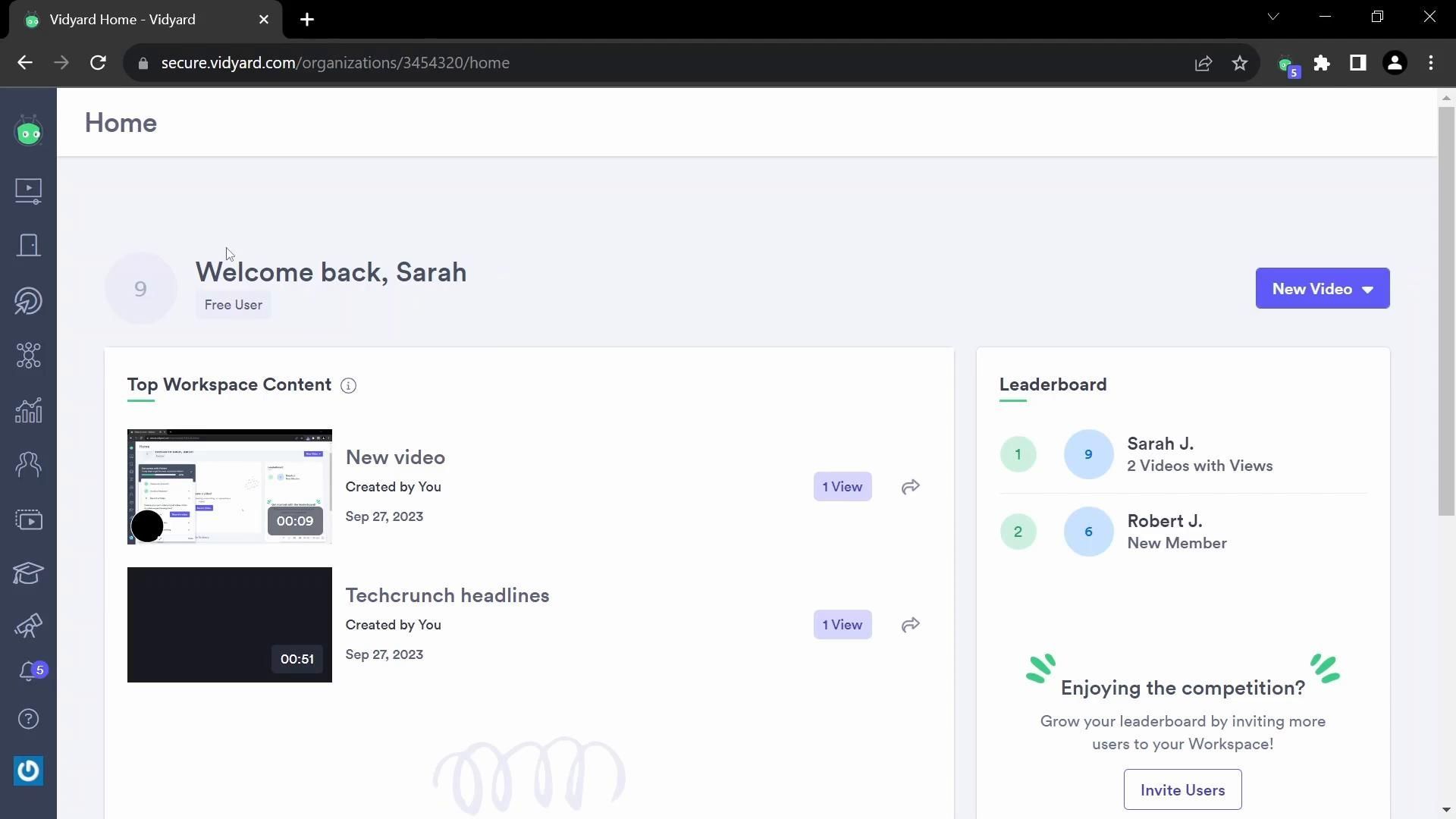Open the graduation cap learning icon

[28, 573]
